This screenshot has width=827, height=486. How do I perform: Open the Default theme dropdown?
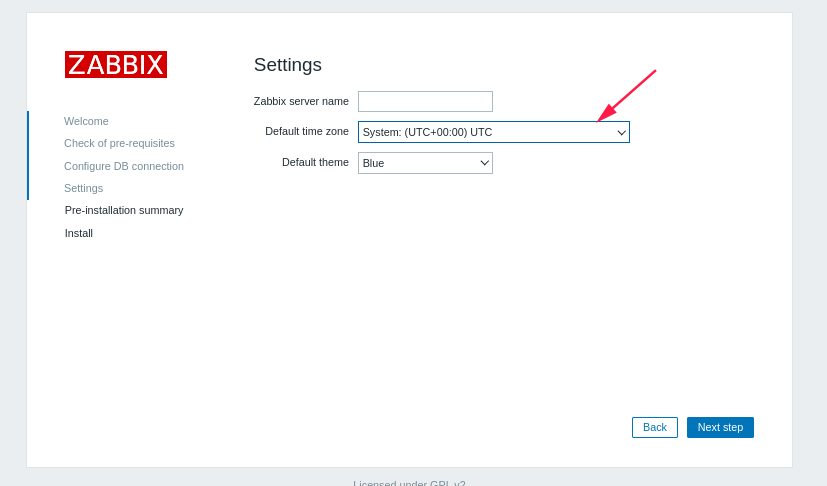pyautogui.click(x=425, y=163)
